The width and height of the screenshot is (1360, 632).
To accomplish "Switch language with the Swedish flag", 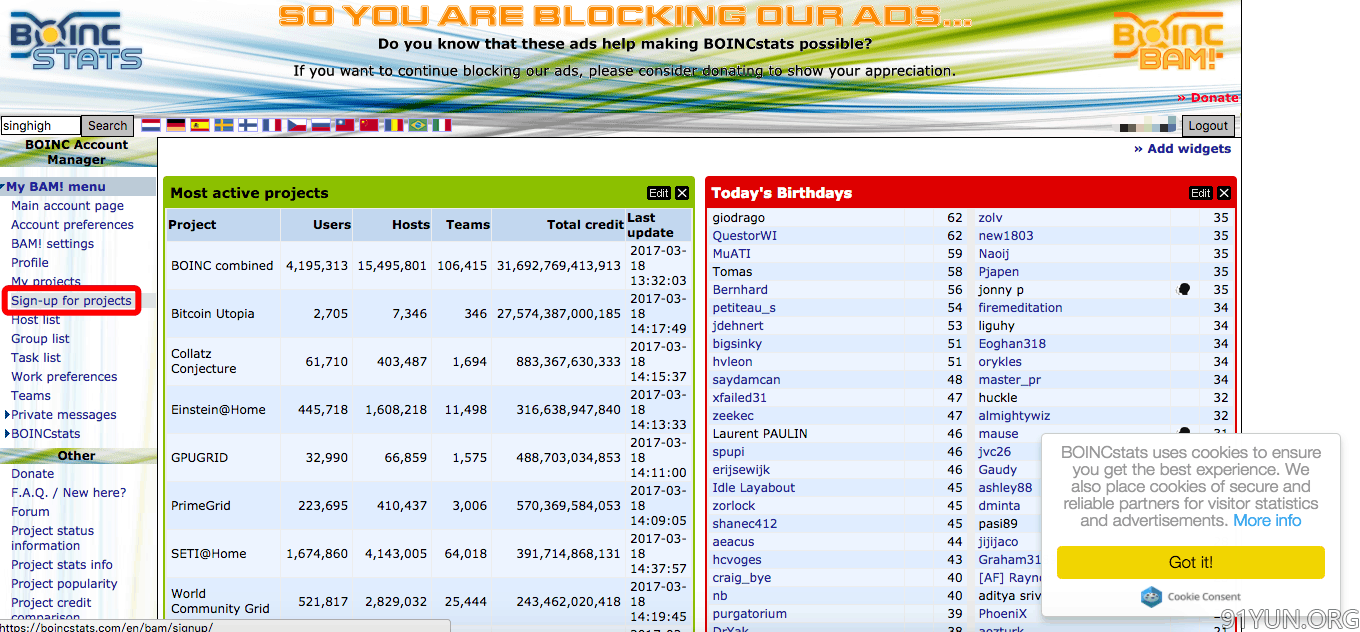I will pos(224,125).
